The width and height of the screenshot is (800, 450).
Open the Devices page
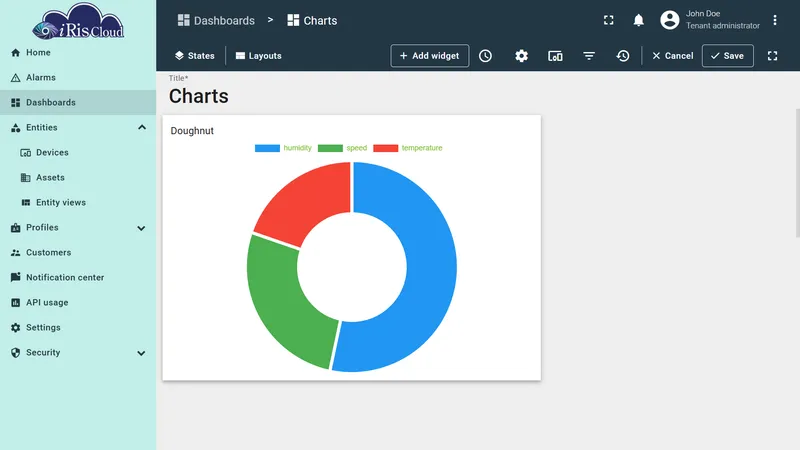point(78,153)
